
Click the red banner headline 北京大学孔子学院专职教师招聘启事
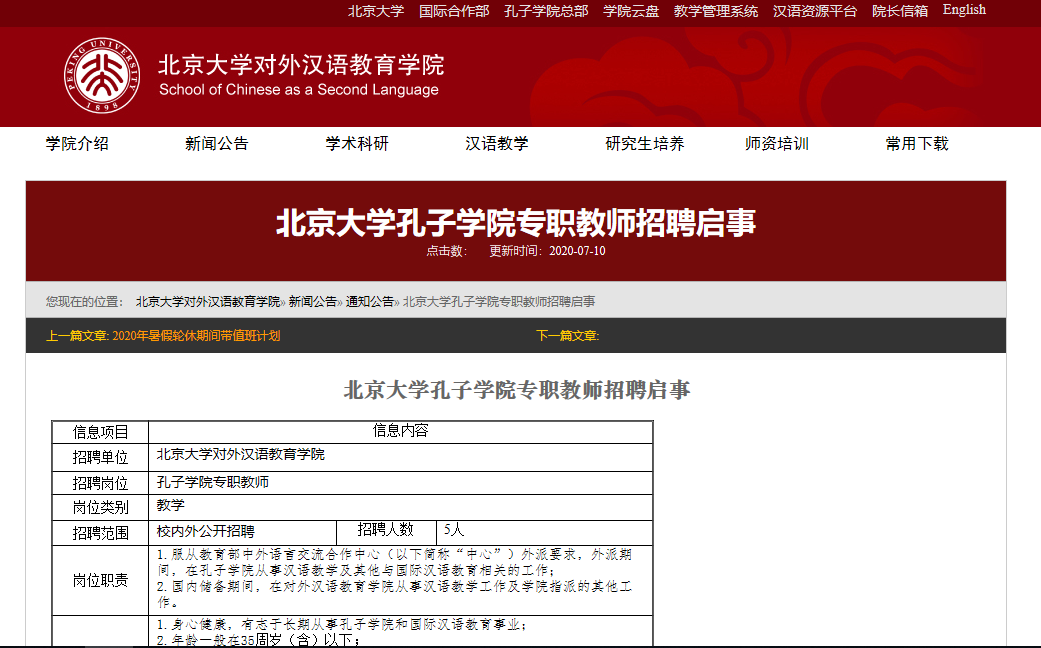pos(516,222)
